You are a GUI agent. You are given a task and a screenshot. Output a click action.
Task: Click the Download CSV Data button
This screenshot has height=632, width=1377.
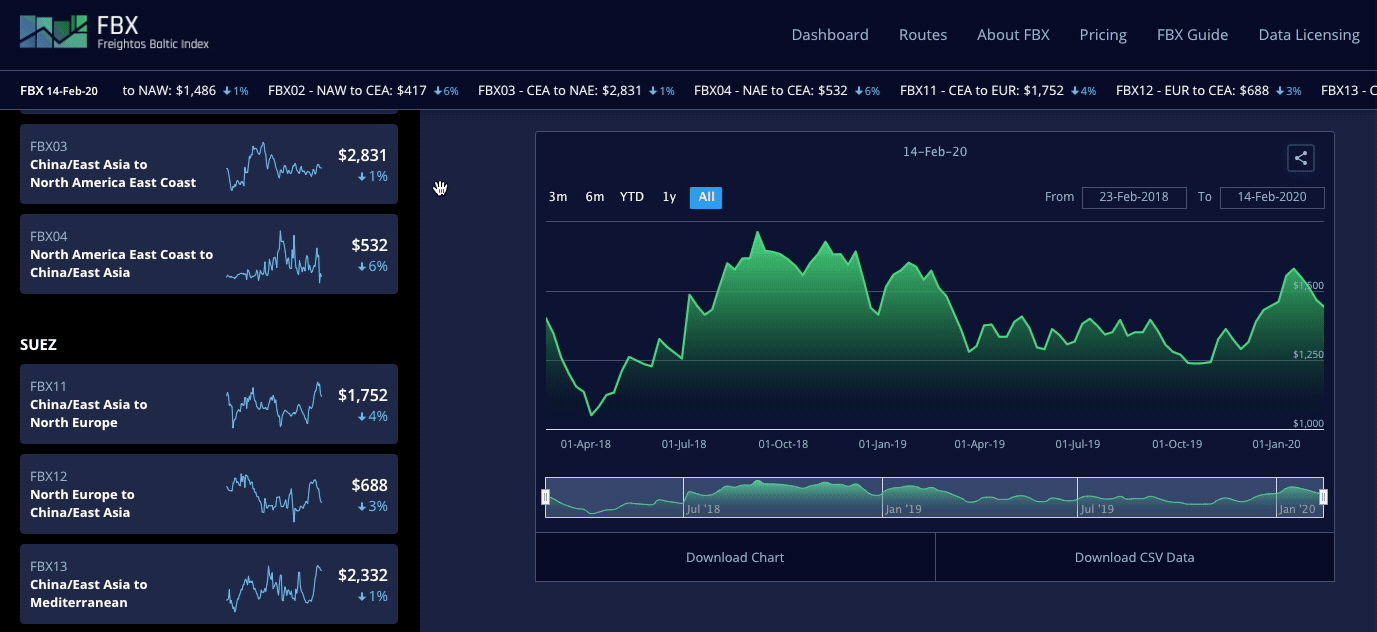coord(1135,557)
